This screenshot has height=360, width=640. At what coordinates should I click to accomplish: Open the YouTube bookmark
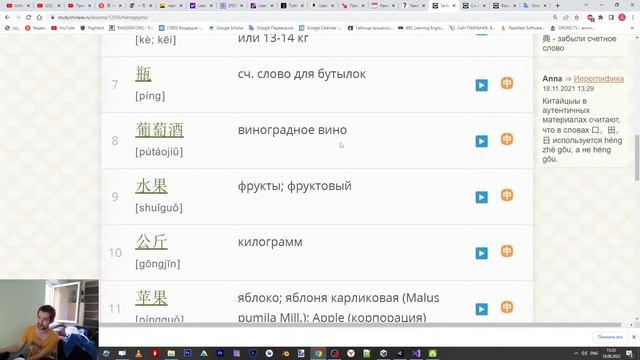pos(63,28)
